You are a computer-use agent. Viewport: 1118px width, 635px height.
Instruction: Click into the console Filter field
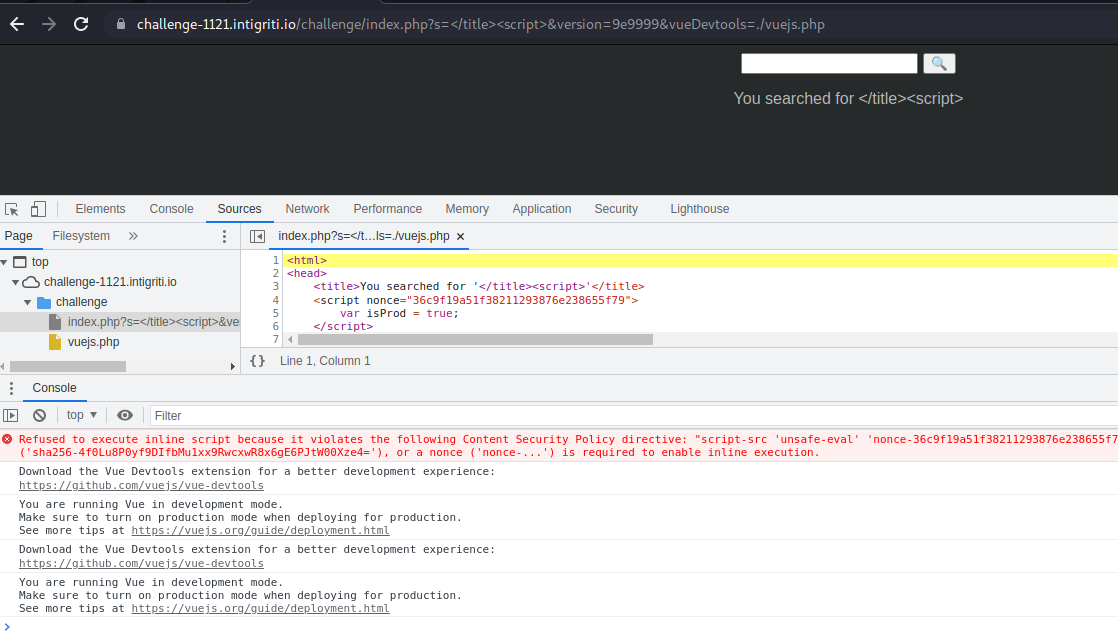[633, 415]
